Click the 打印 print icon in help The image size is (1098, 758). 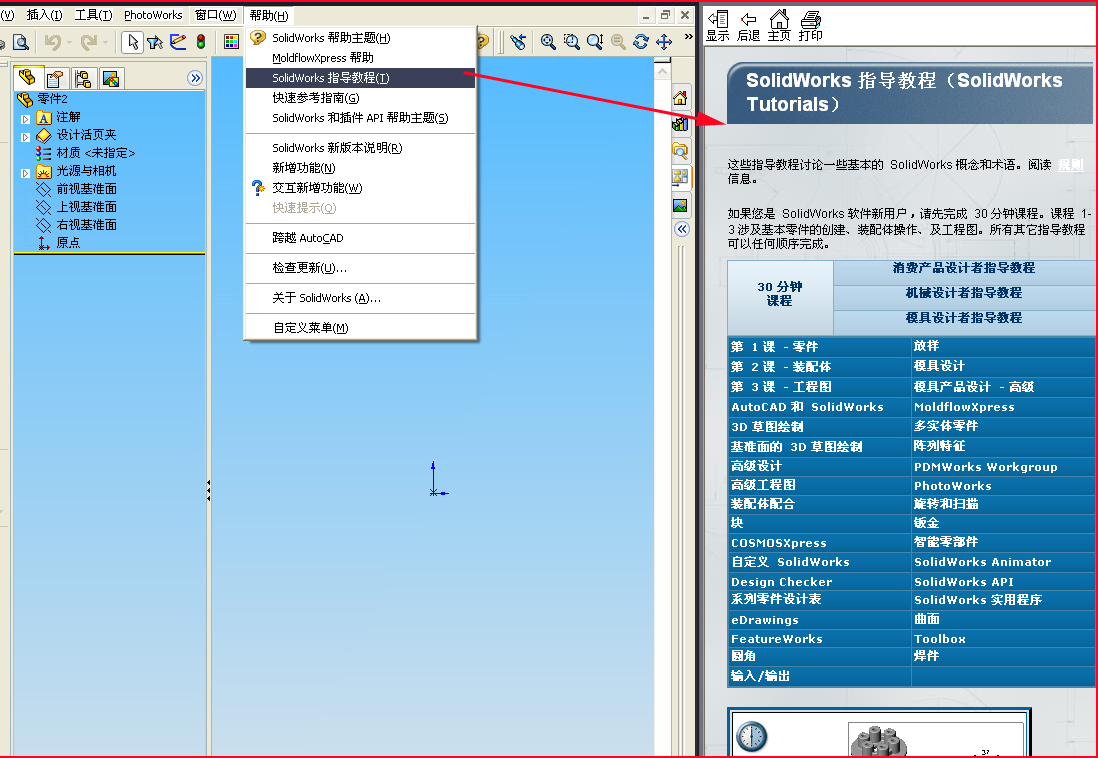[810, 26]
